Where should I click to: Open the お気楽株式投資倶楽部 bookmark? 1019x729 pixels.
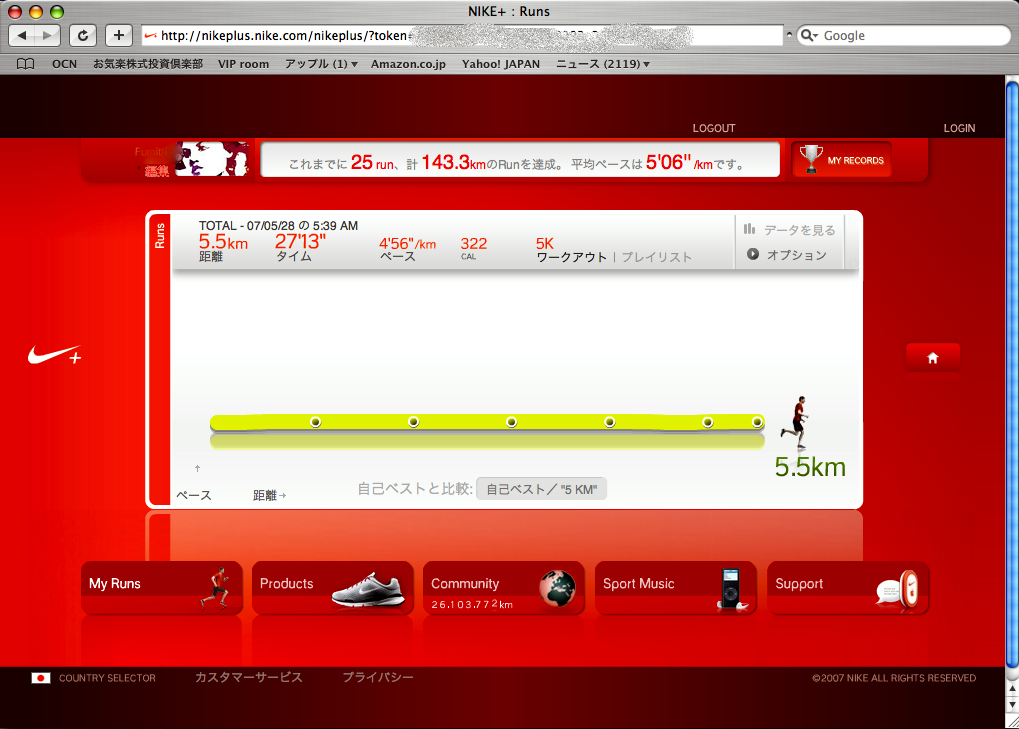[148, 64]
